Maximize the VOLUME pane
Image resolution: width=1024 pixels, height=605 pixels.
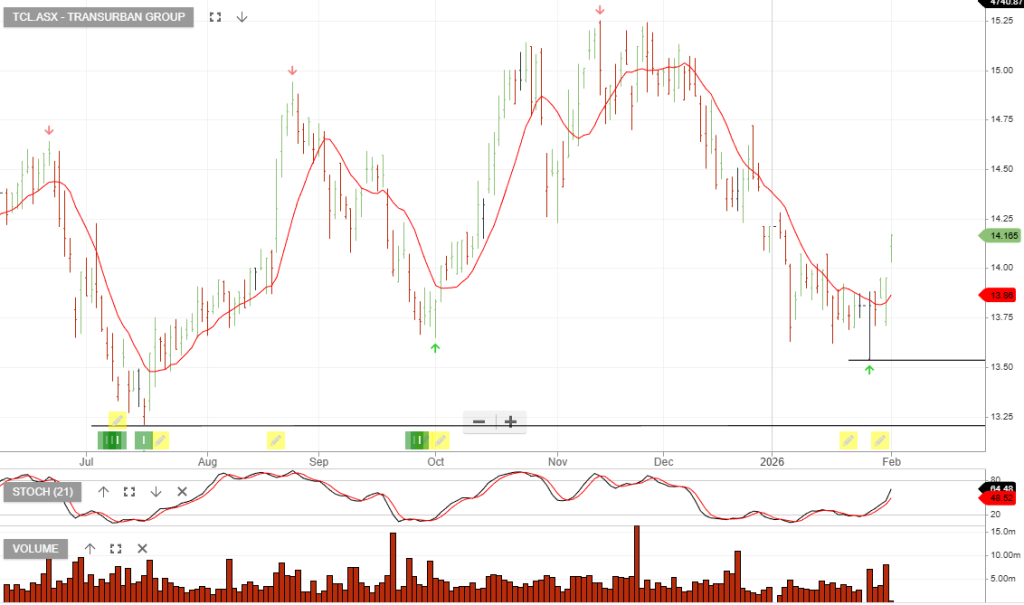[116, 548]
